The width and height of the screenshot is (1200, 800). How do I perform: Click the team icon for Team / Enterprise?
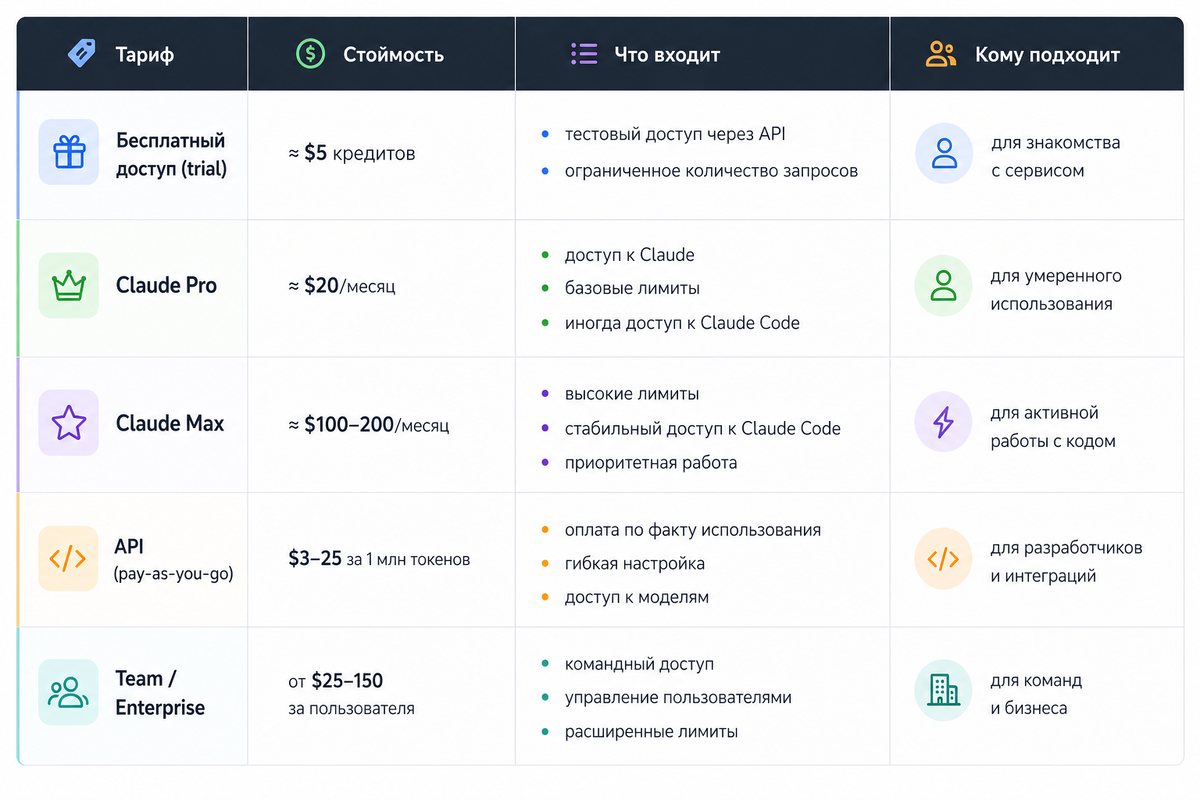pyautogui.click(x=69, y=692)
